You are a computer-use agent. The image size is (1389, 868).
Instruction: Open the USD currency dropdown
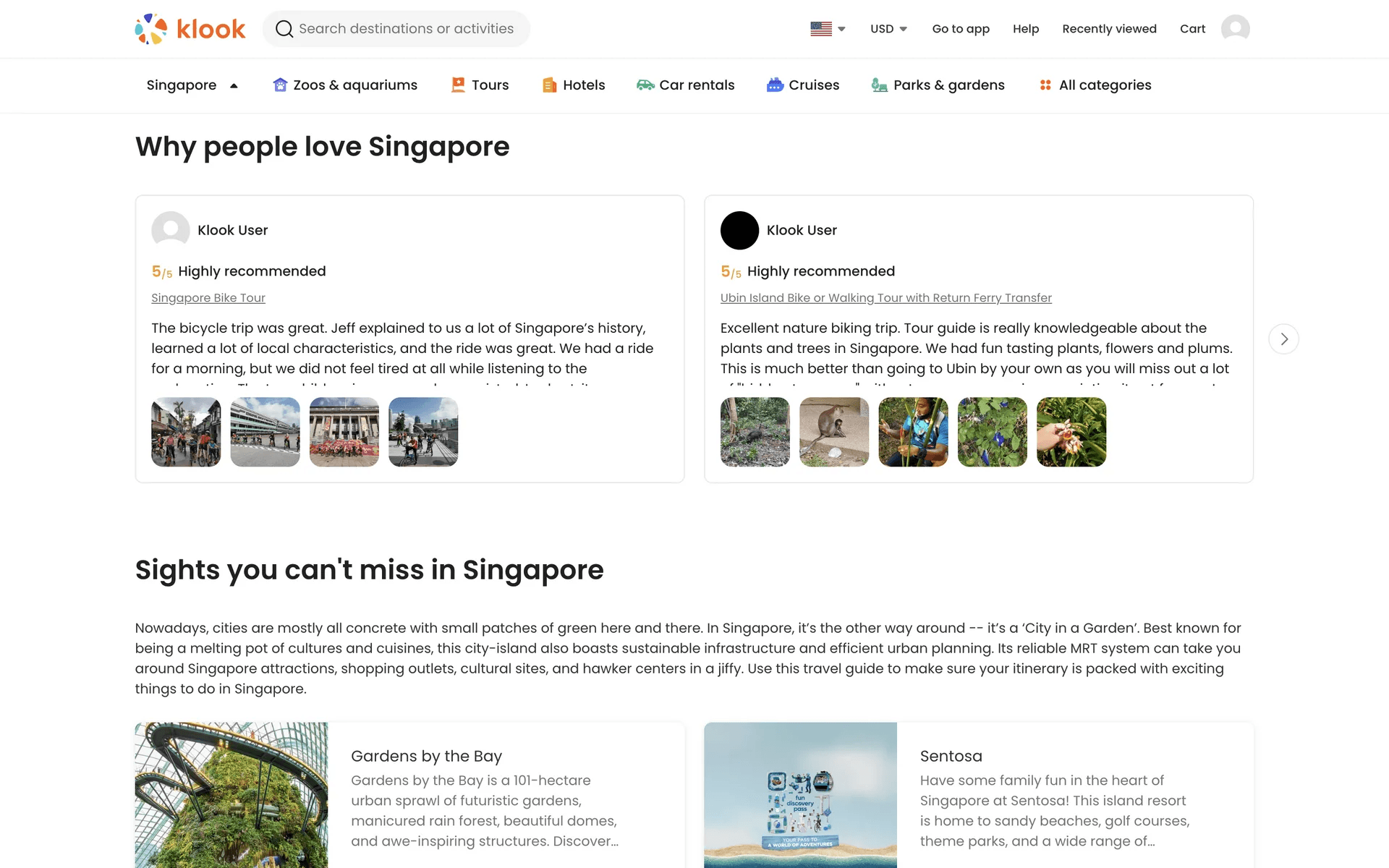click(x=888, y=29)
